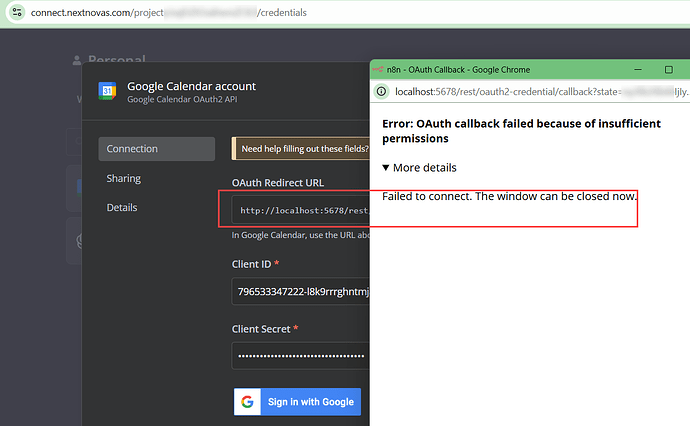The image size is (690, 426).
Task: Click the n8n favicon in popup title bar
Action: 378,70
